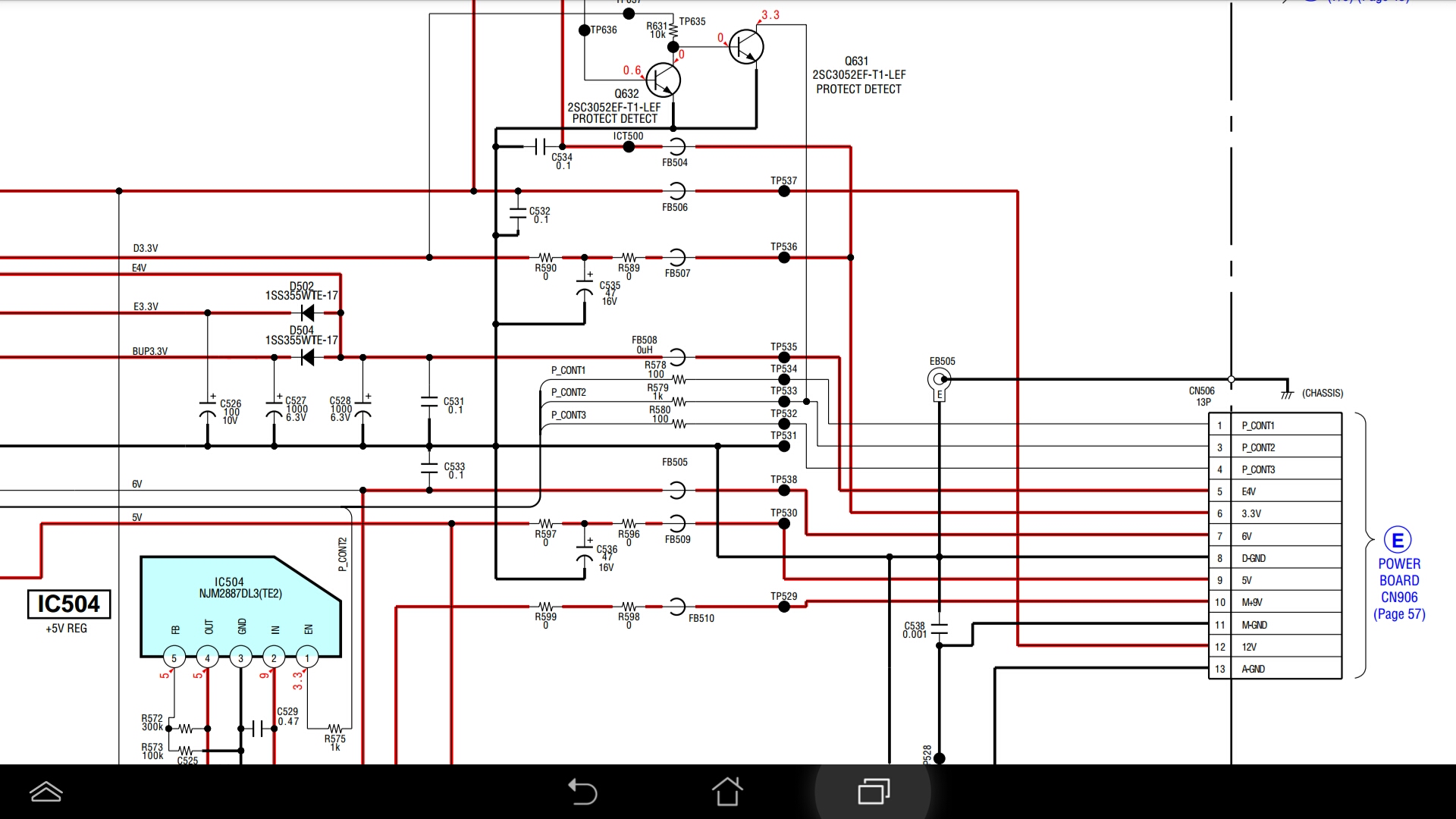Click the ICT500 test point dot

point(629,146)
